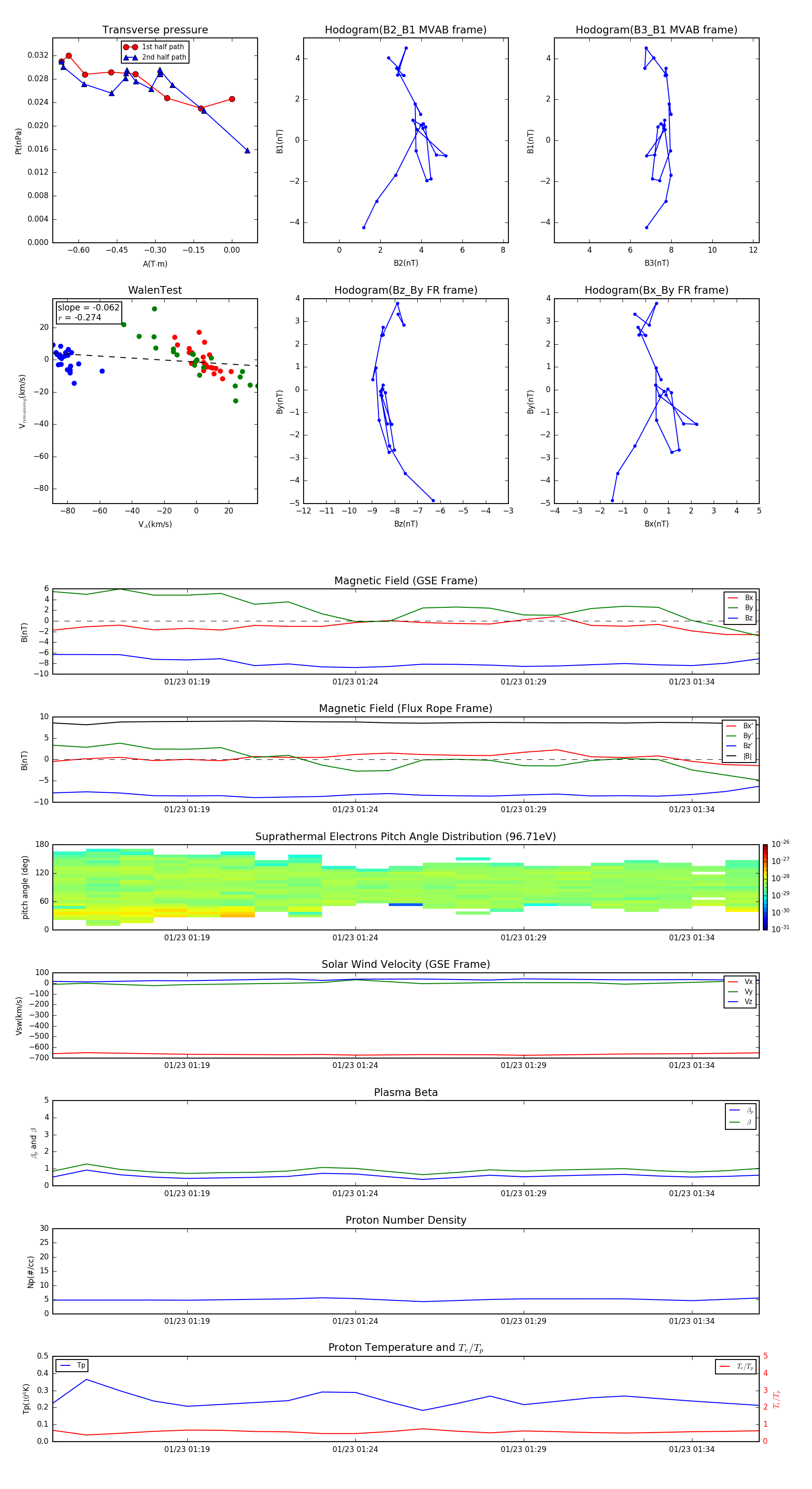Click the pitch angle colorbar
This screenshot has height=1489, width=812.
pos(765,887)
